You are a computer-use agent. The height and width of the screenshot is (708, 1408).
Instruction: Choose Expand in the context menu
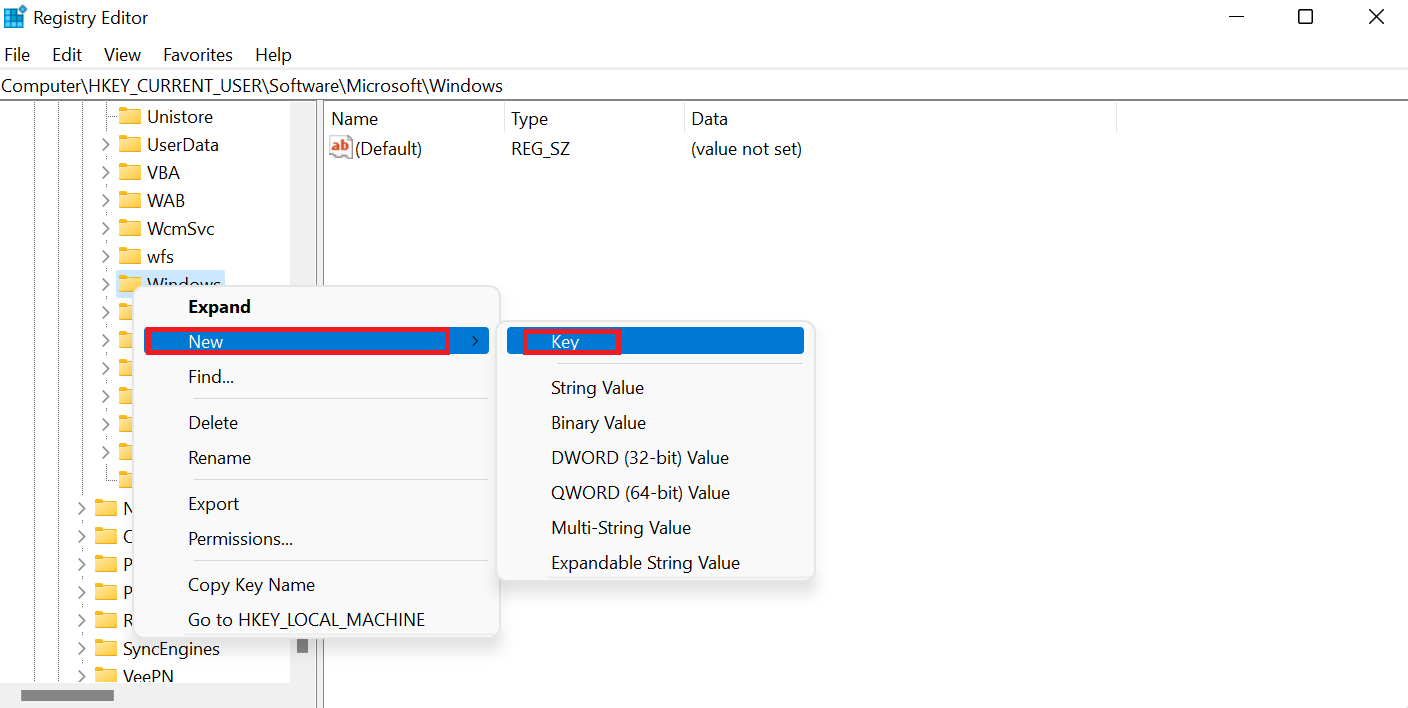coord(316,307)
